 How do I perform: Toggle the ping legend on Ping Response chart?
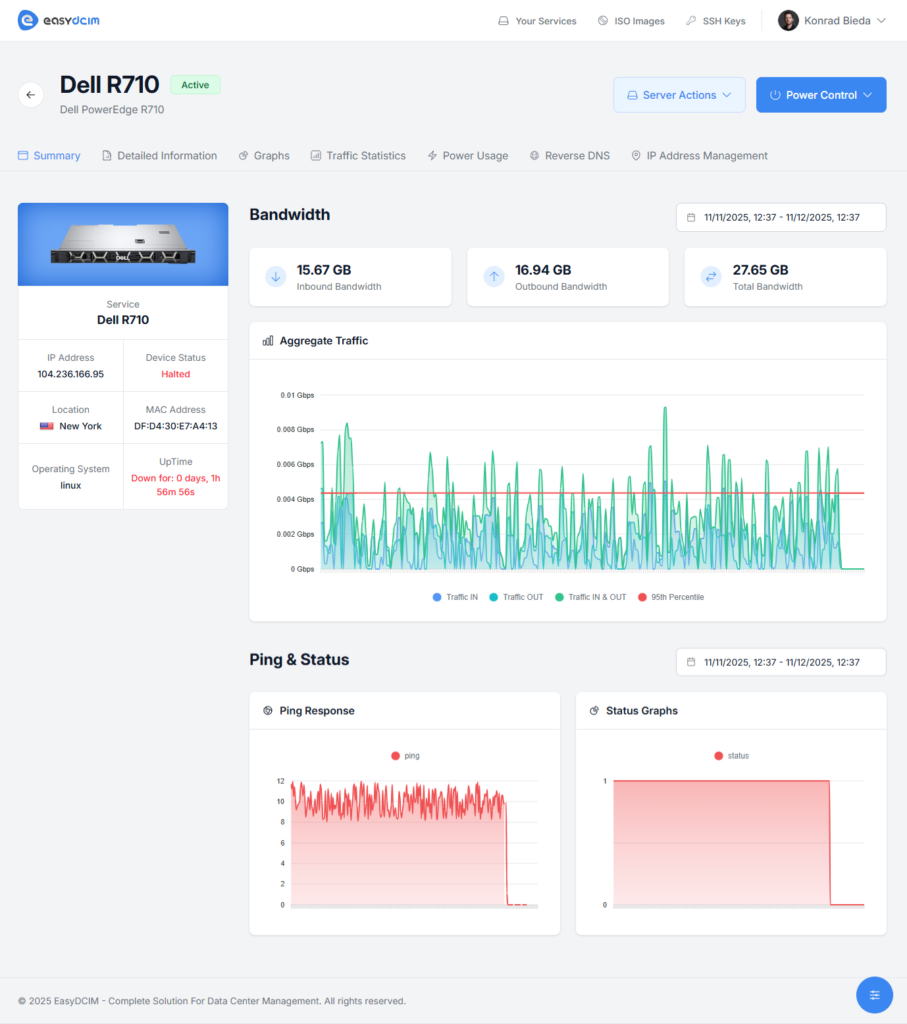404,755
